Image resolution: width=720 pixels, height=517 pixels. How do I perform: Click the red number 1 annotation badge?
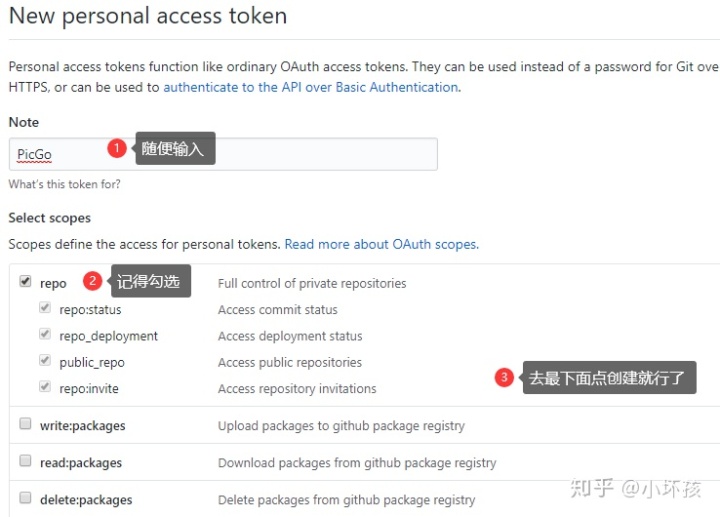click(116, 149)
